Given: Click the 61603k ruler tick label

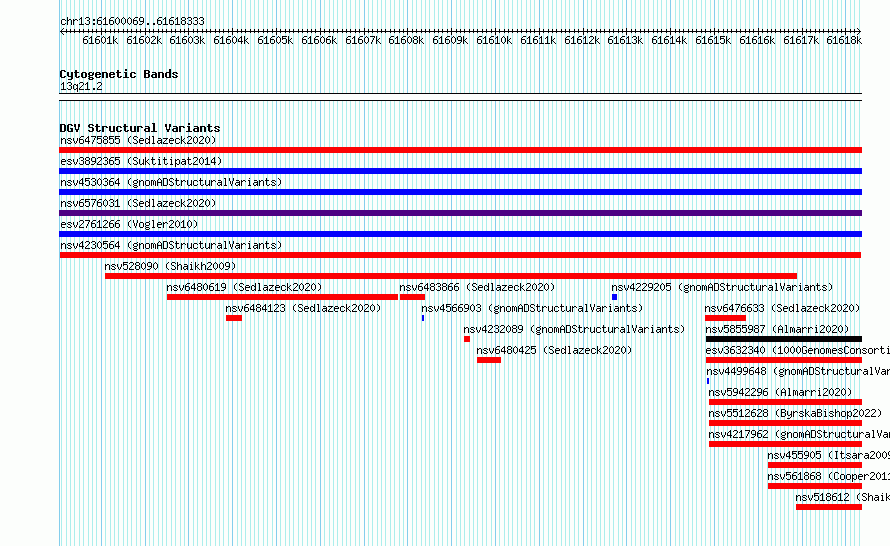Looking at the screenshot, I should (187, 40).
